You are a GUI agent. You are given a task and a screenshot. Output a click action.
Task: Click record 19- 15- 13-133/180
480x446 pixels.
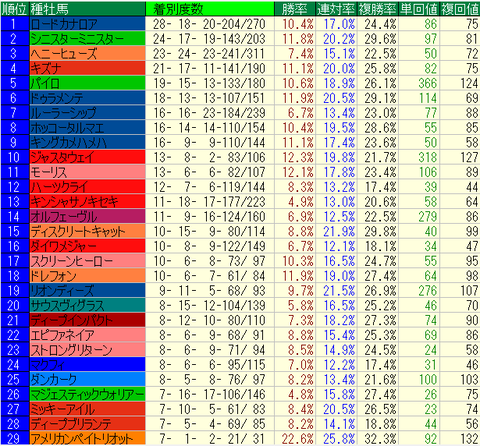[209, 83]
